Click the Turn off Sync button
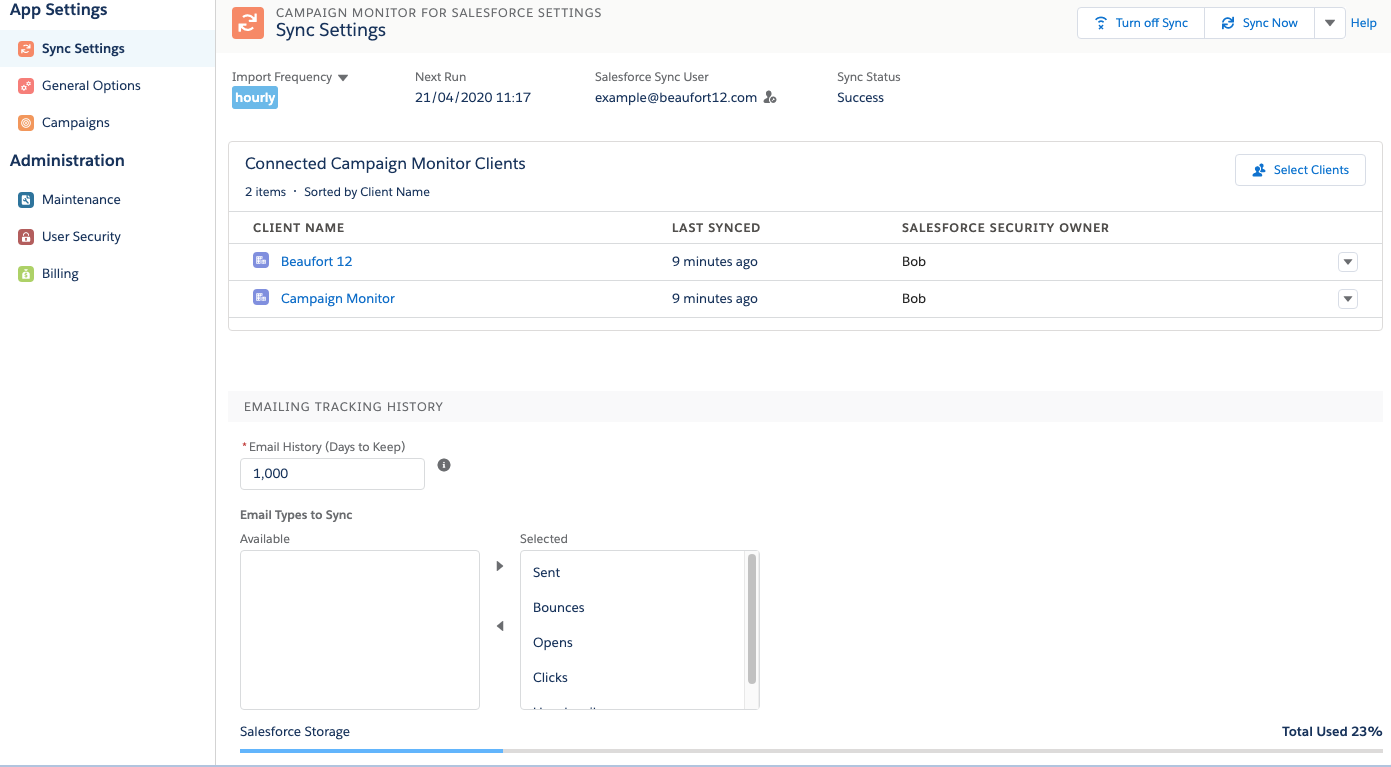The image size is (1391, 767). pyautogui.click(x=1141, y=23)
